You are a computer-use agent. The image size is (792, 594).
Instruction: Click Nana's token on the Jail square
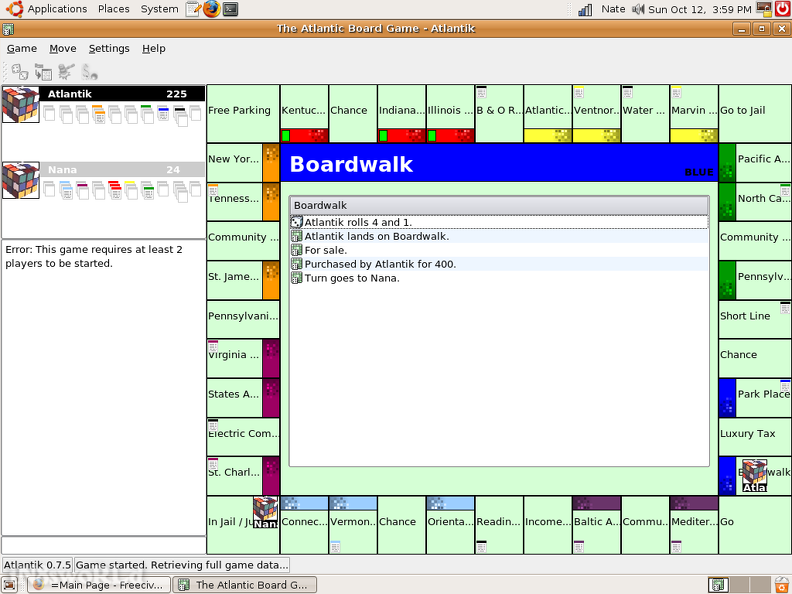265,512
